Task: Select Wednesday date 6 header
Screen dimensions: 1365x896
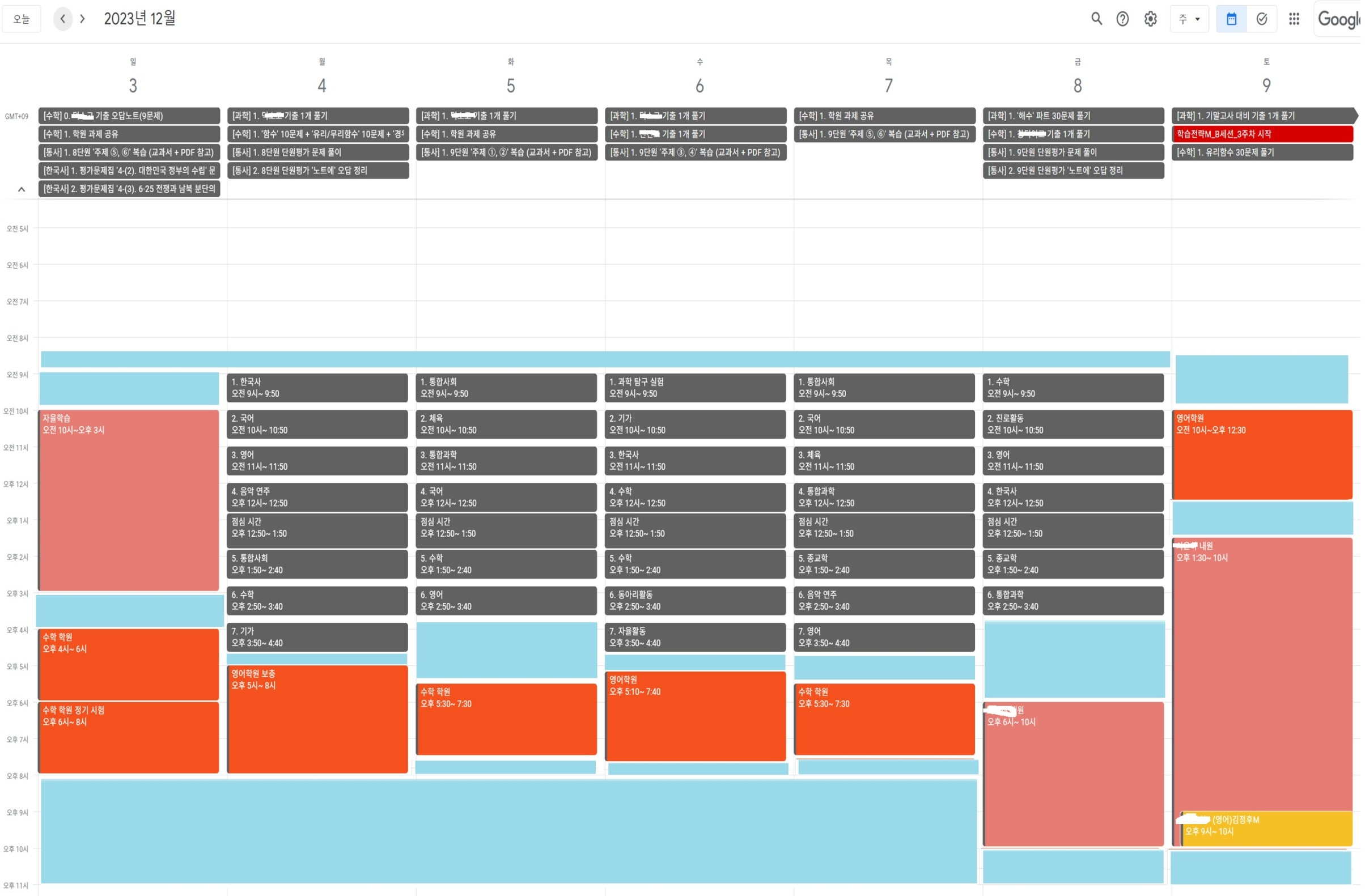Action: (701, 86)
